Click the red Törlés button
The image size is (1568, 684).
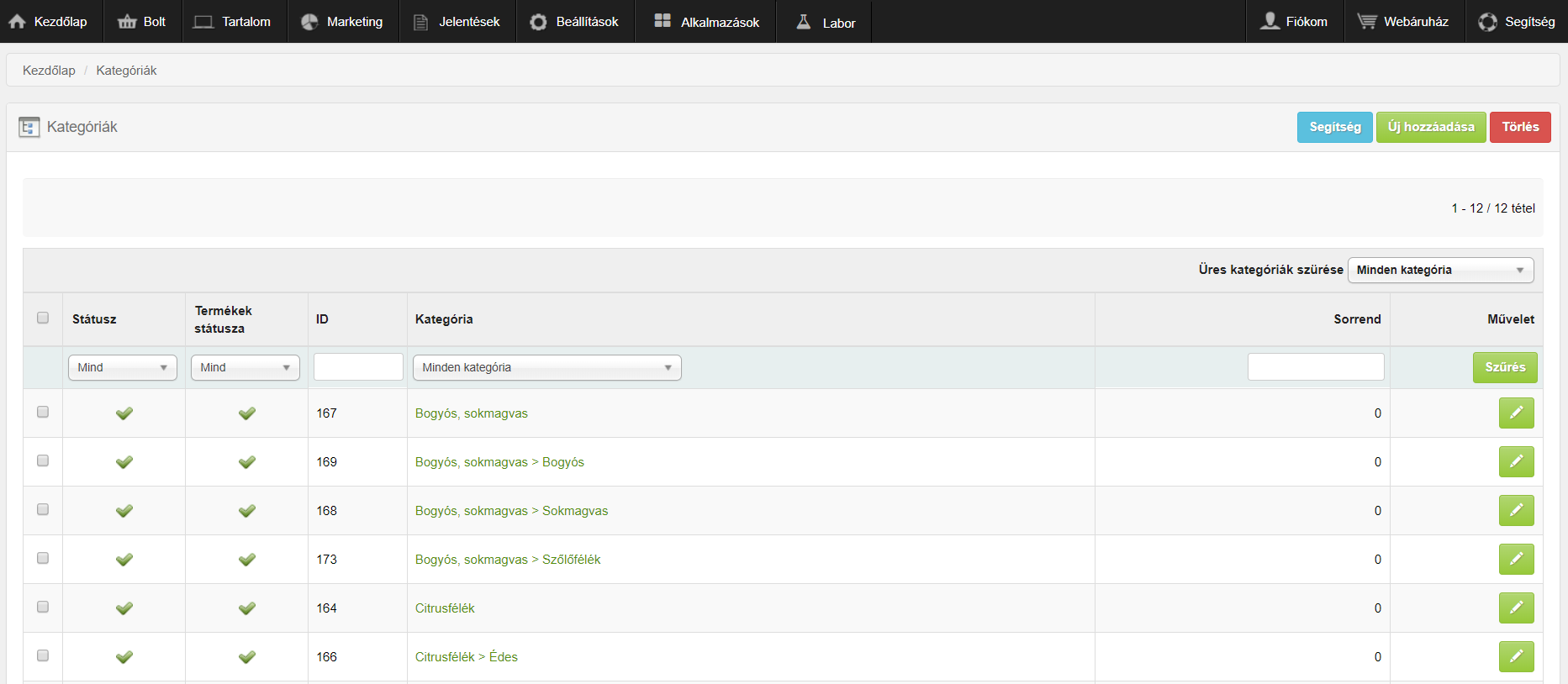[x=1520, y=127]
